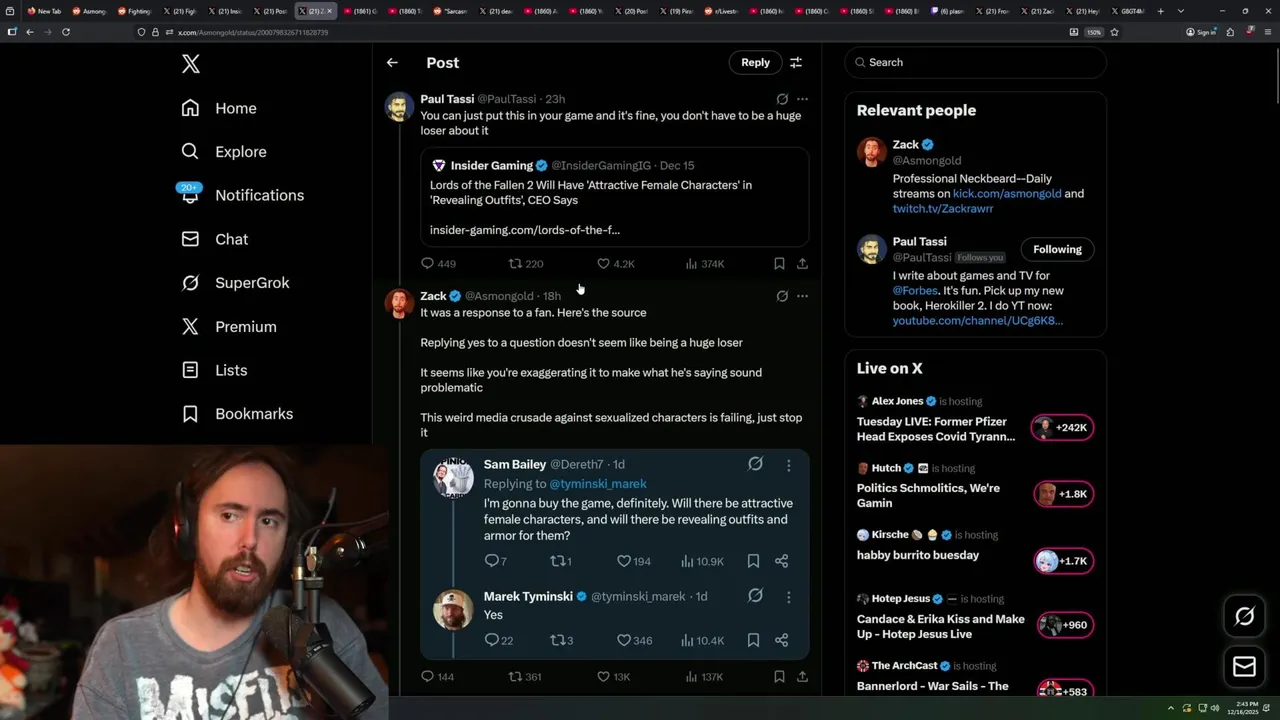Open more menu on Sam Bailey's post
The width and height of the screenshot is (1280, 720).
(788, 465)
